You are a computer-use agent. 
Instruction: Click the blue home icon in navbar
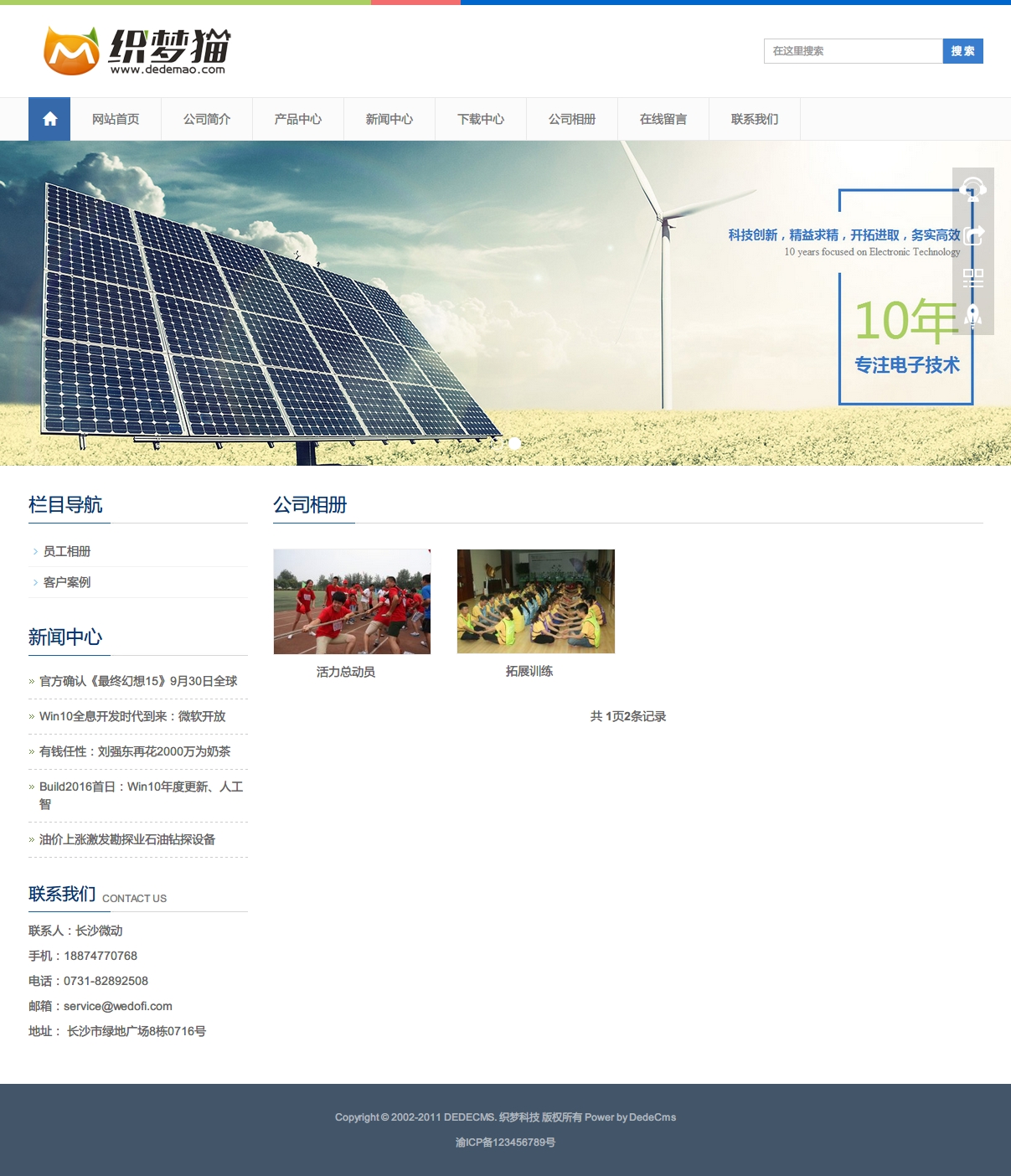coord(49,119)
